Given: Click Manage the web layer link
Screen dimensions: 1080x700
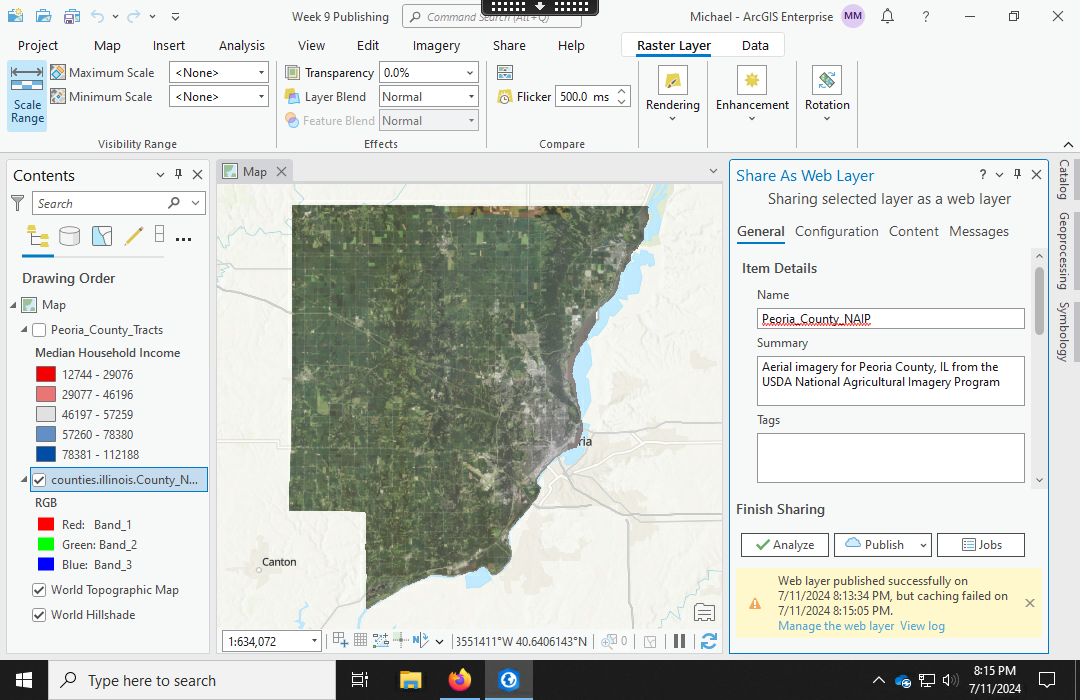Looking at the screenshot, I should coord(835,626).
